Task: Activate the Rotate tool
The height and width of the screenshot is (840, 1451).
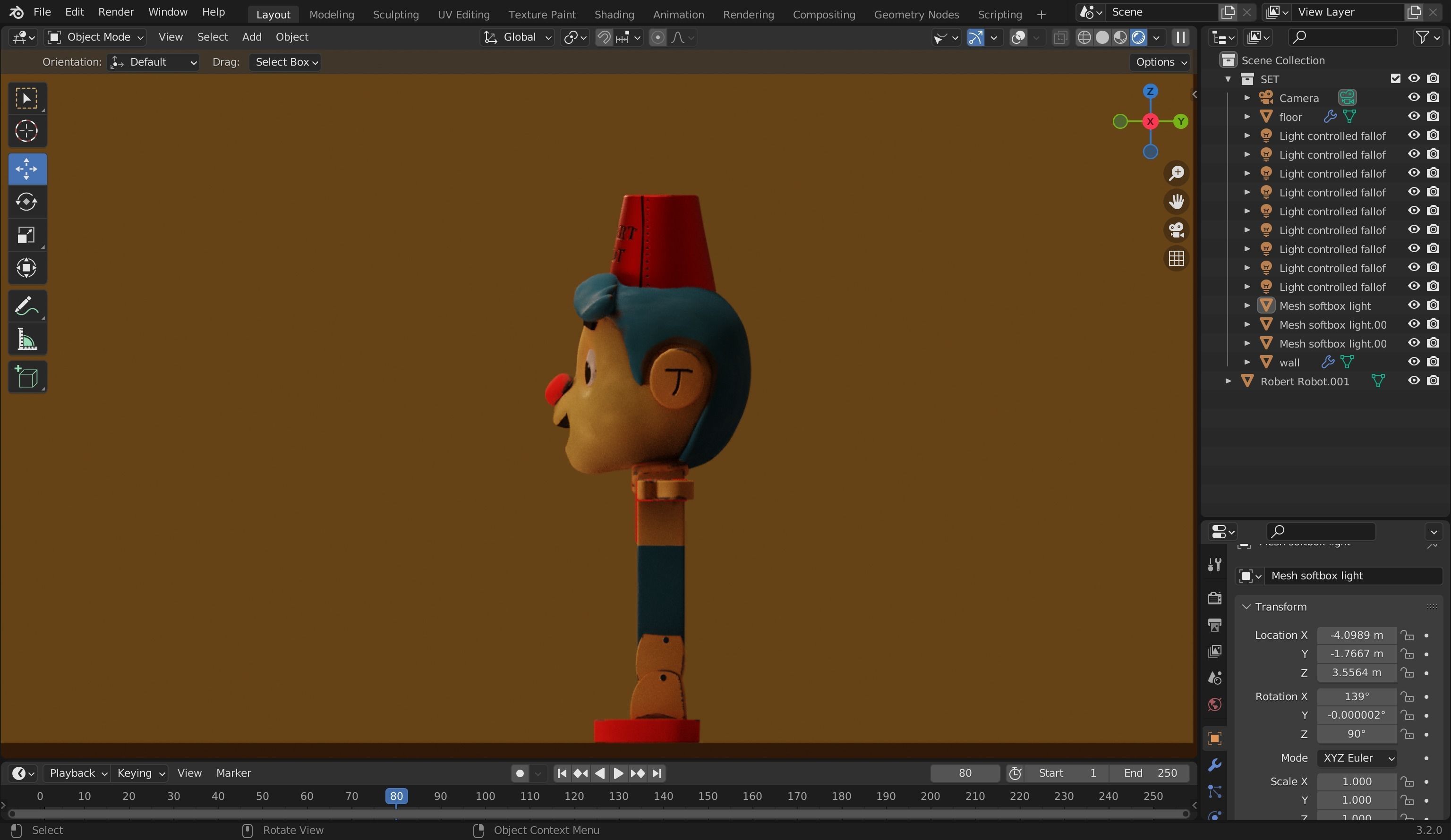Action: point(26,202)
